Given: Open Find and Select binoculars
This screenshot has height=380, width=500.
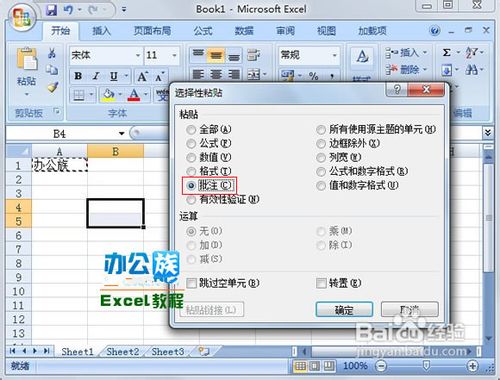Looking at the screenshot, I should (x=471, y=70).
